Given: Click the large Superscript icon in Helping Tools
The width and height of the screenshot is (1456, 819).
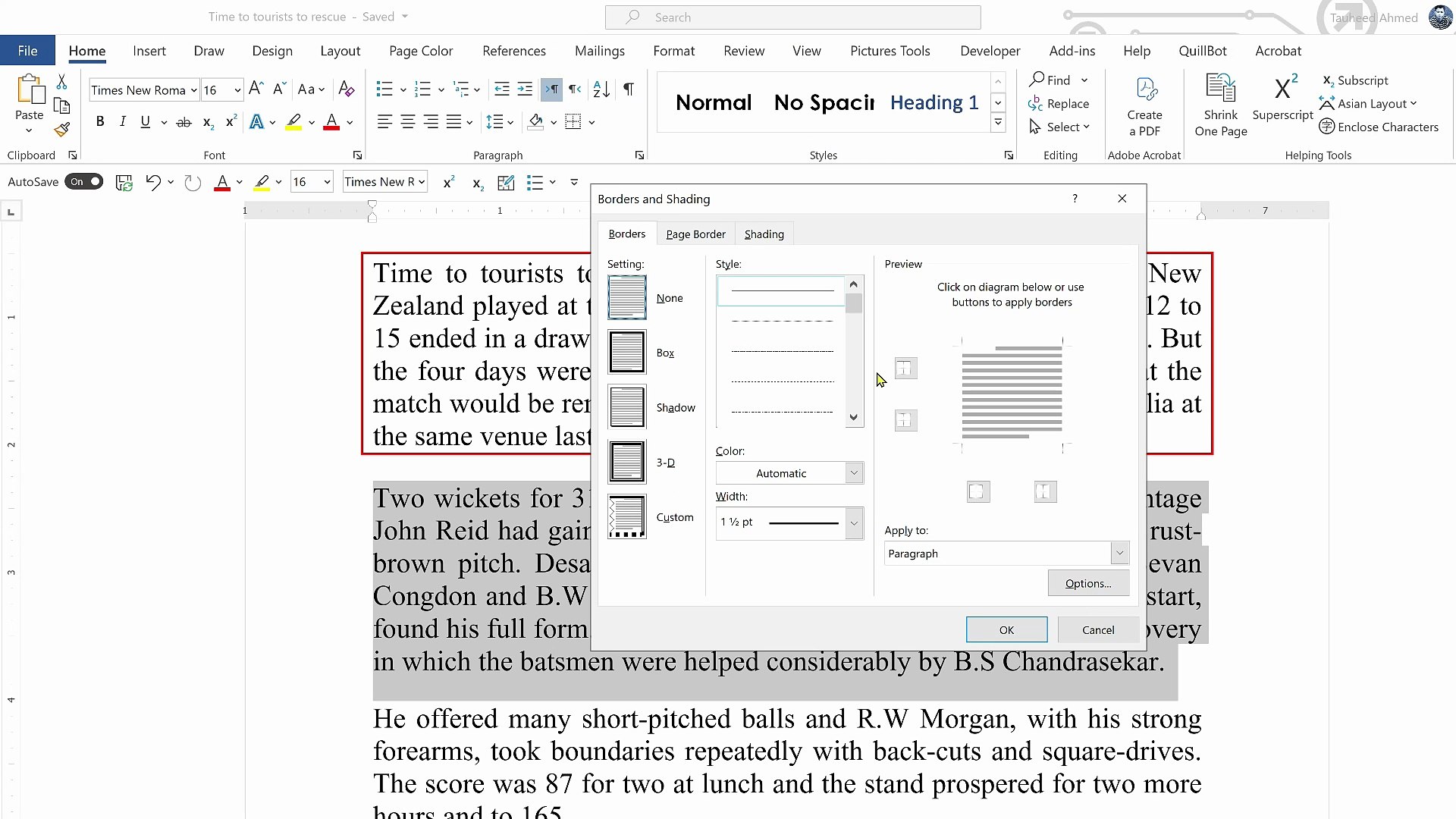Looking at the screenshot, I should click(x=1282, y=97).
